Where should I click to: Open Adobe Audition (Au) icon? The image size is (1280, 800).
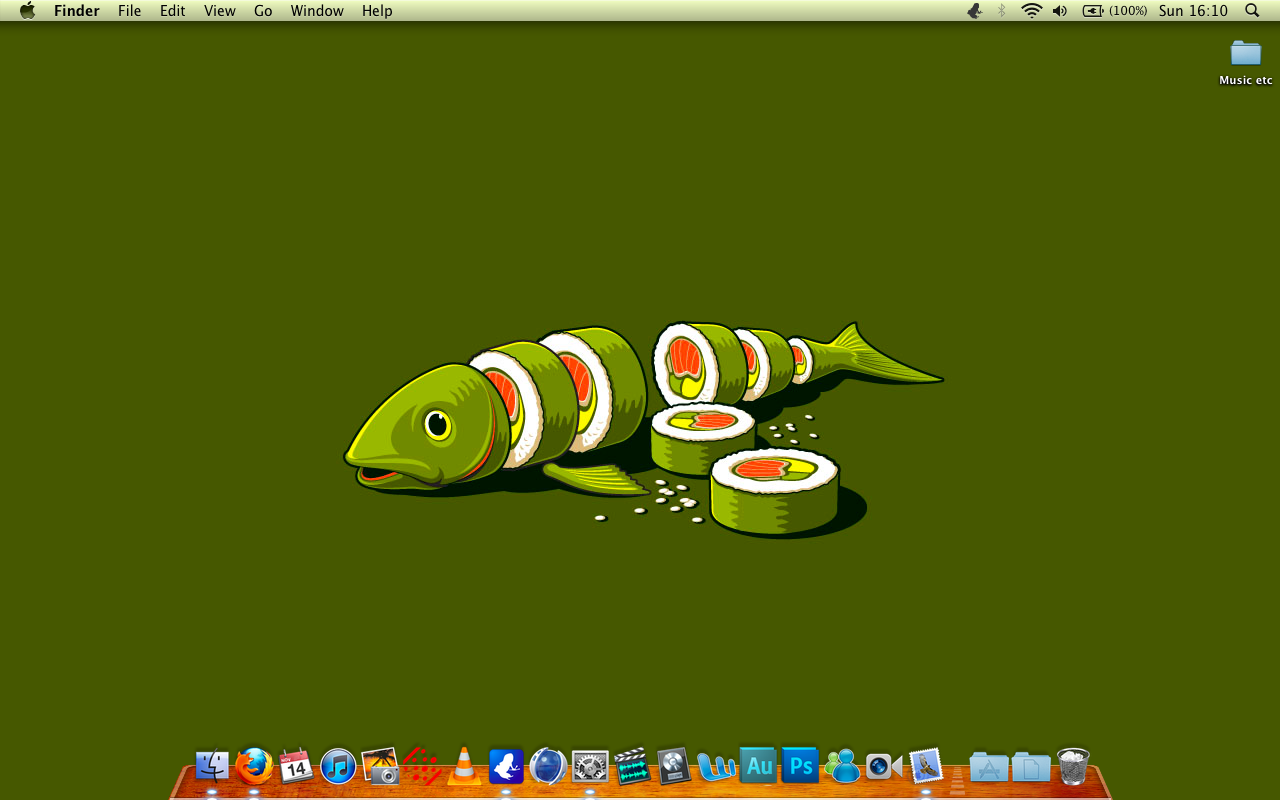[x=758, y=766]
